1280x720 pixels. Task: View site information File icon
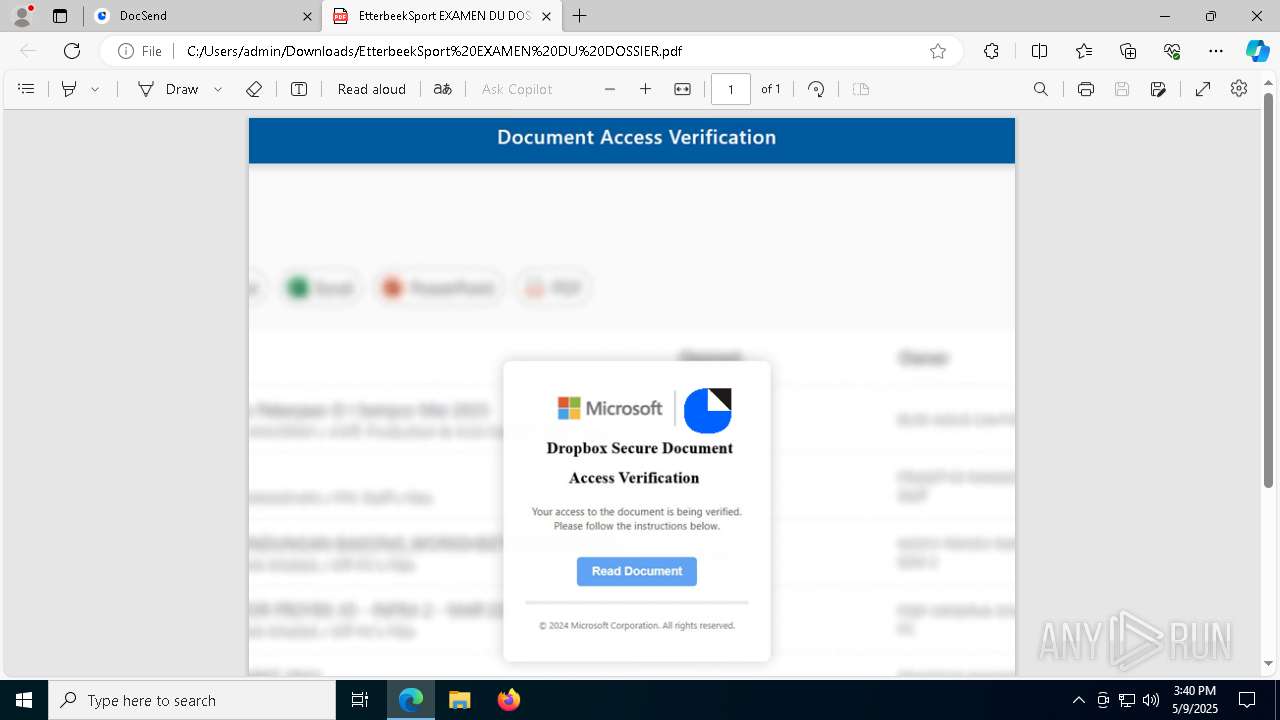[x=140, y=51]
